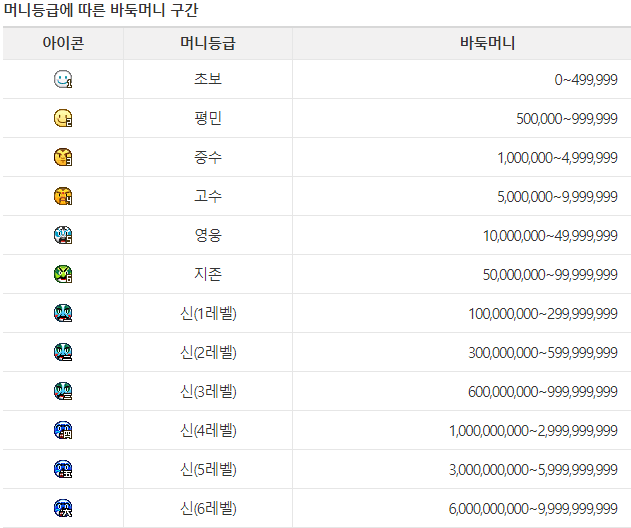Click the 신(1레벨) grade icon
This screenshot has height=528, width=631.
tap(63, 314)
